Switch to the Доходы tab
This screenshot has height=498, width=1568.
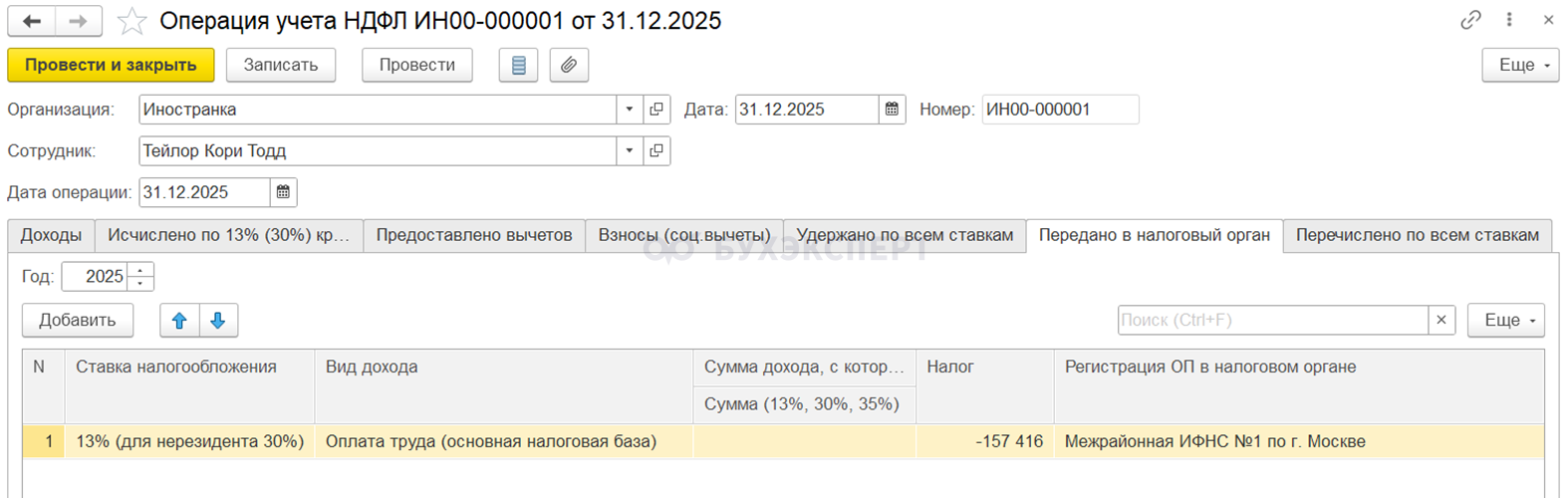(51, 235)
